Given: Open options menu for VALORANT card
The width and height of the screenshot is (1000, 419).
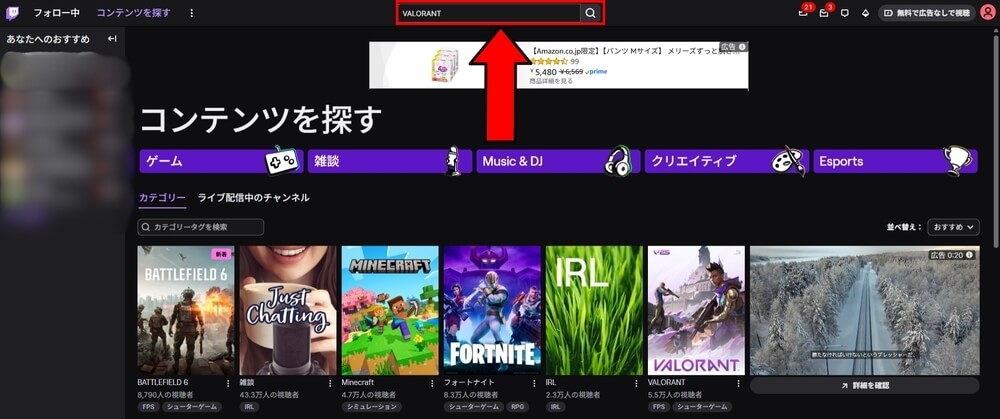Looking at the screenshot, I should (x=738, y=383).
